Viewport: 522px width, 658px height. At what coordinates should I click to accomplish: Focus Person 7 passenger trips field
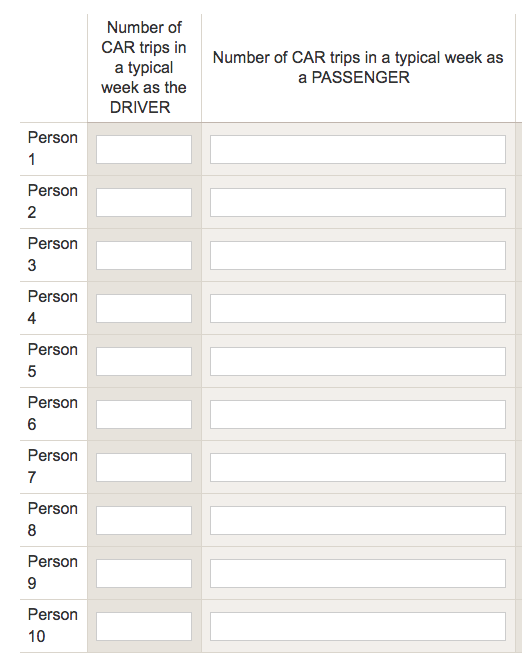coord(358,467)
